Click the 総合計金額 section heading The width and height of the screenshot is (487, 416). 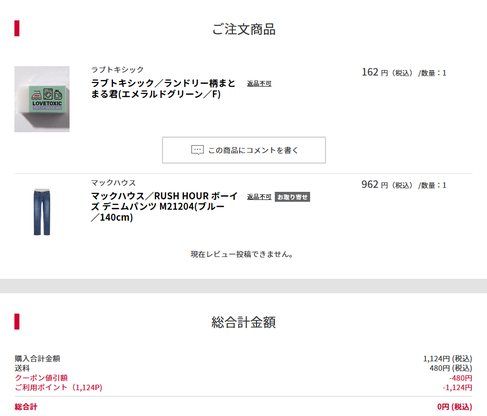[x=244, y=322]
